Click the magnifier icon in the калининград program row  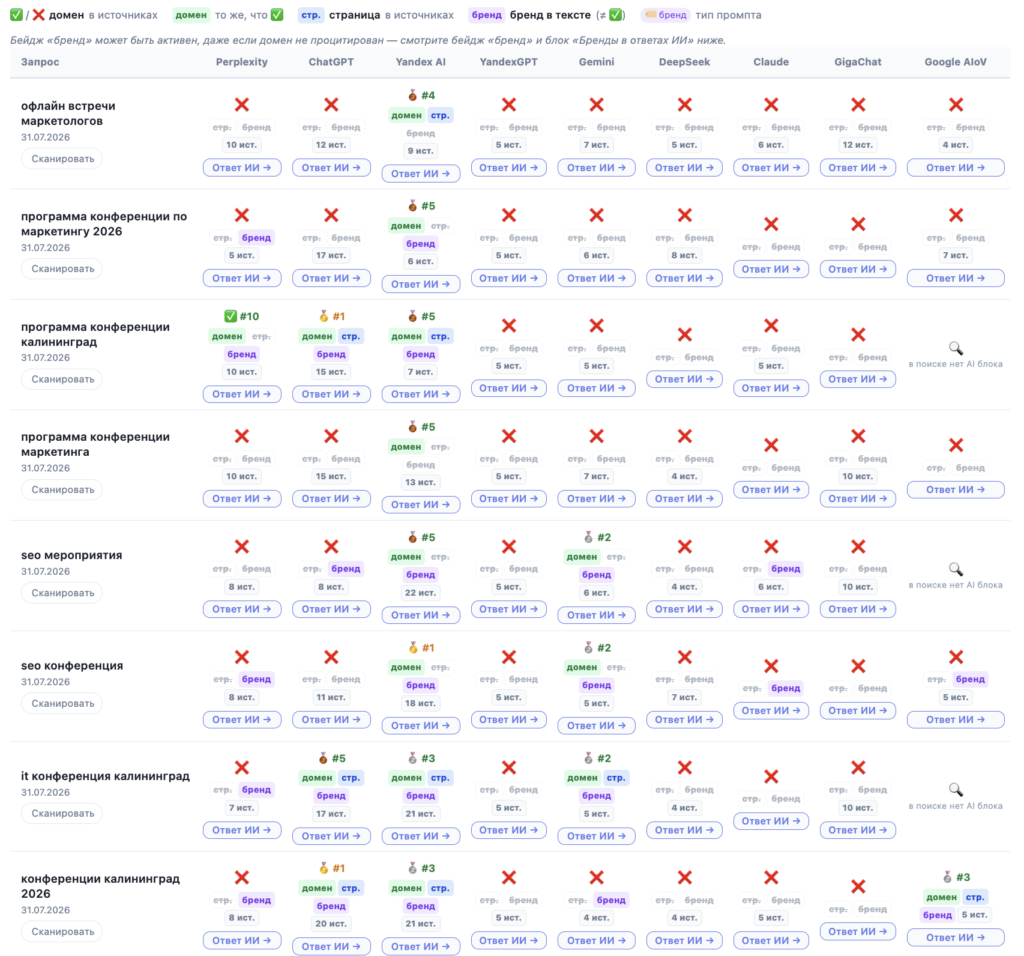click(x=955, y=348)
